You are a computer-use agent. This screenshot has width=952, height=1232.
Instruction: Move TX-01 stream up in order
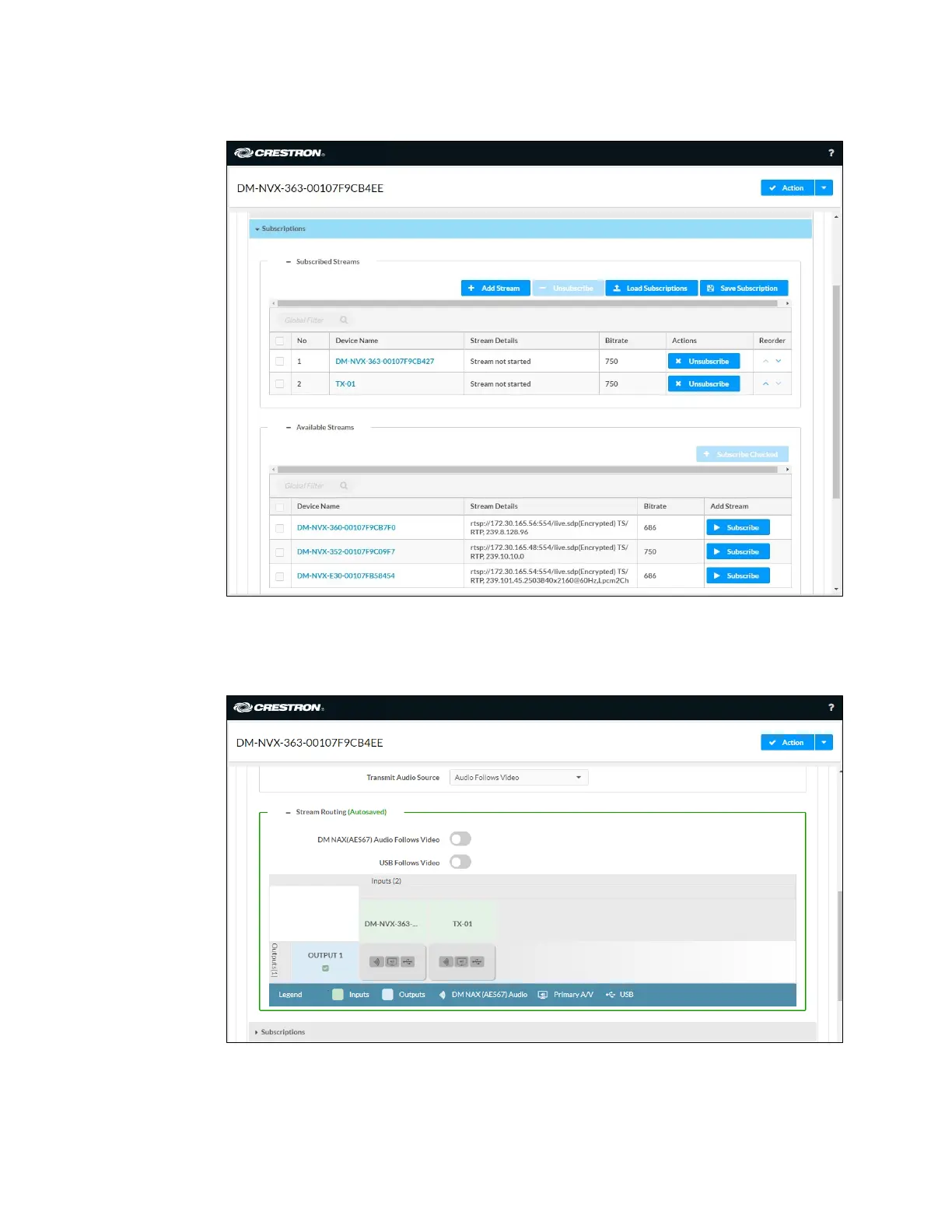click(765, 383)
